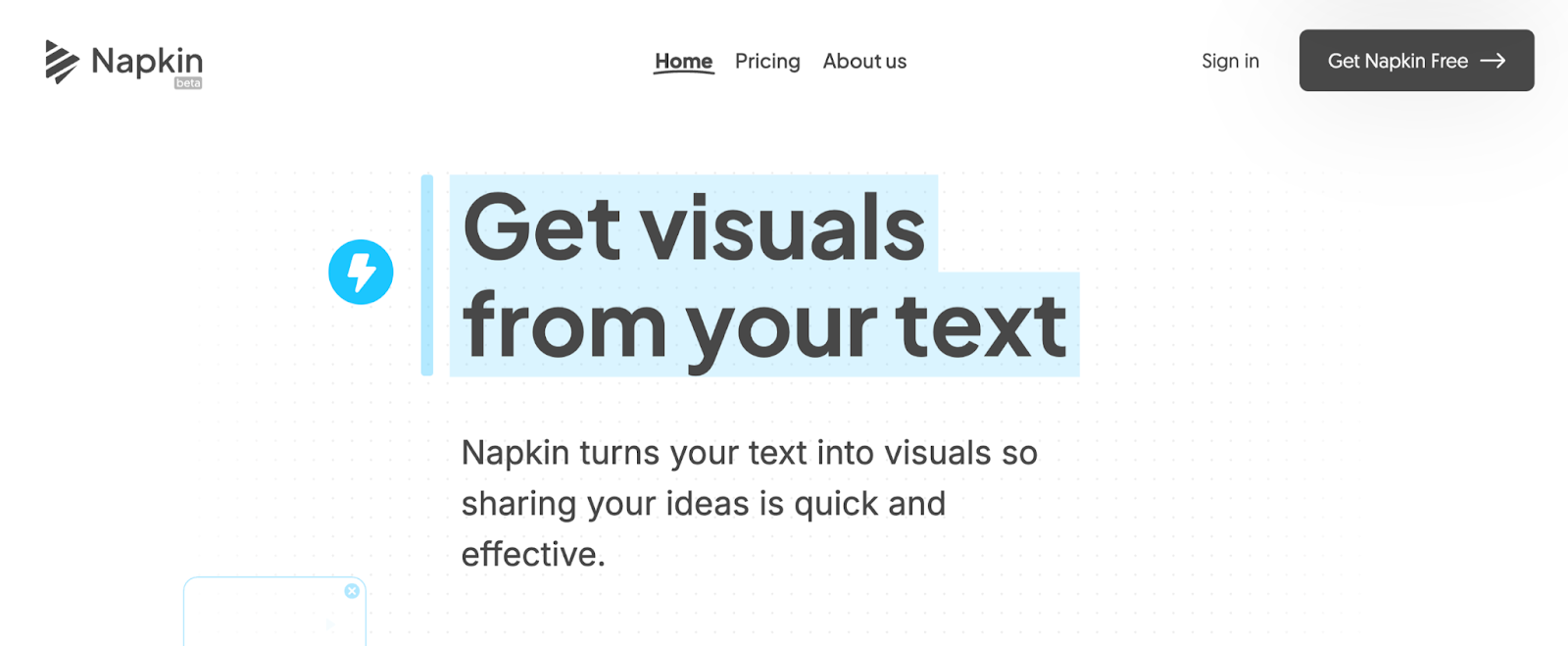Open the Home nav item

(683, 61)
